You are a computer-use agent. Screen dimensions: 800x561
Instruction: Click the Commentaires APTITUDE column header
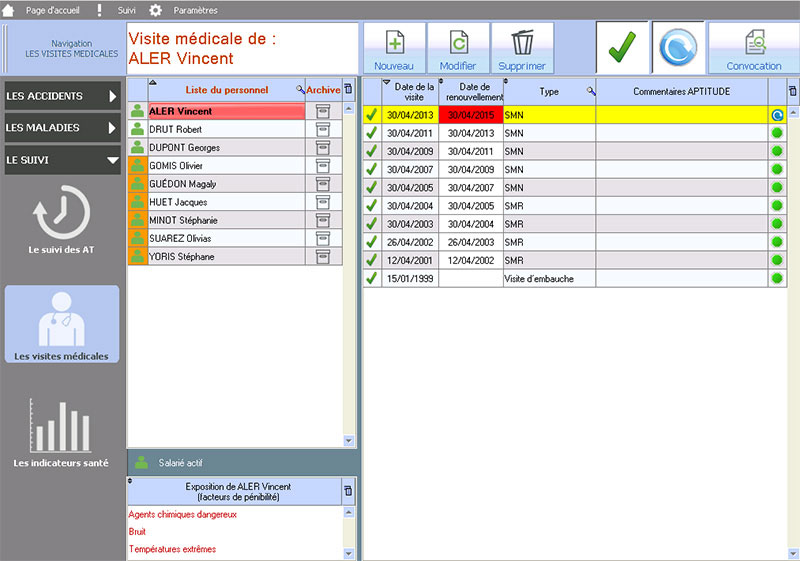tap(682, 92)
